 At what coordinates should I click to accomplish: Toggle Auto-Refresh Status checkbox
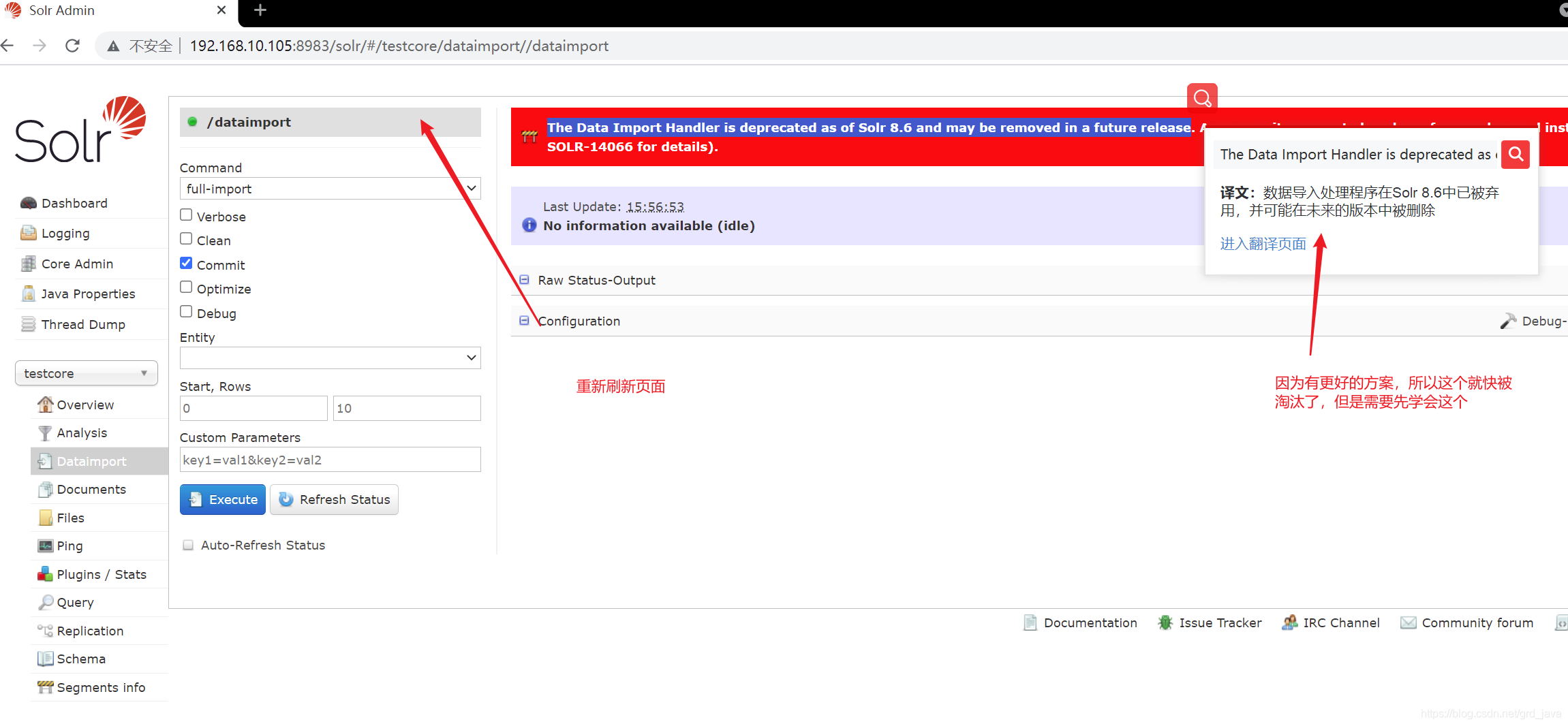(x=188, y=545)
